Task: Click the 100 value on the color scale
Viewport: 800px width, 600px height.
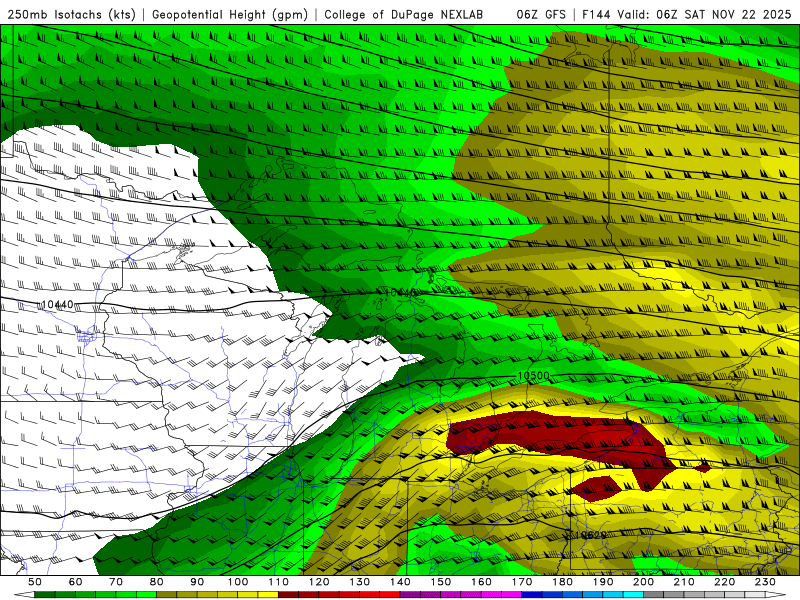Action: [x=238, y=582]
